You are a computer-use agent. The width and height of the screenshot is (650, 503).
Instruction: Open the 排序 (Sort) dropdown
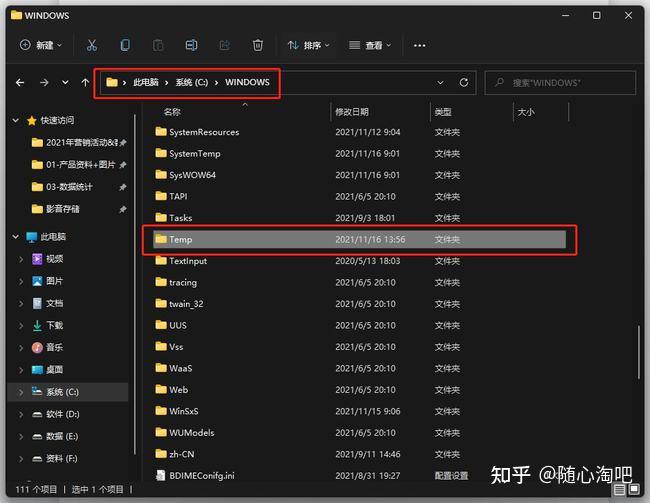pyautogui.click(x=309, y=45)
